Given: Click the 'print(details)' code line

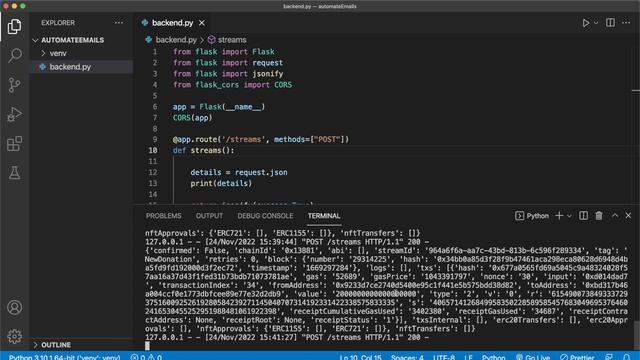Looking at the screenshot, I should coord(221,183).
